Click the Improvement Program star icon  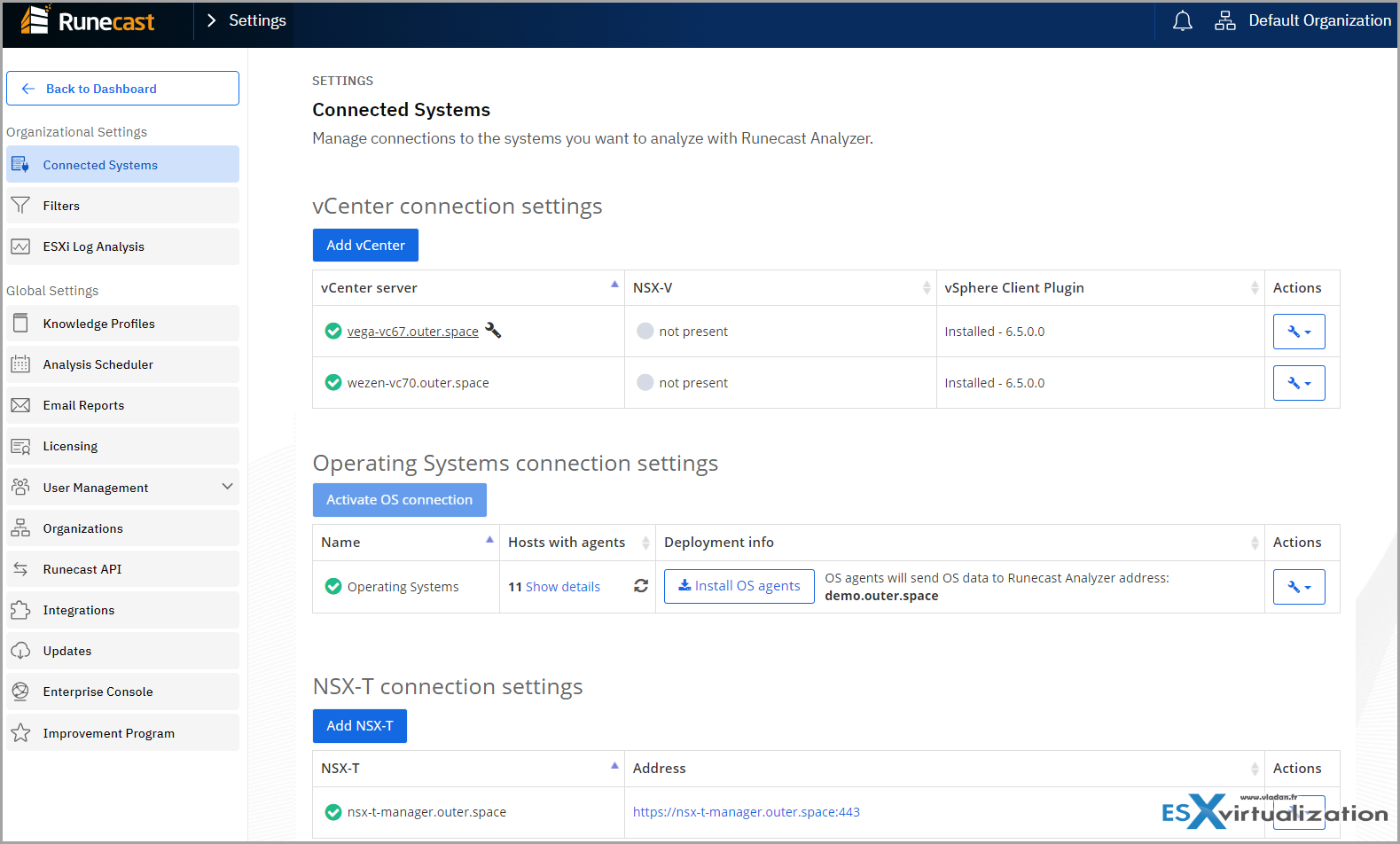coord(20,733)
